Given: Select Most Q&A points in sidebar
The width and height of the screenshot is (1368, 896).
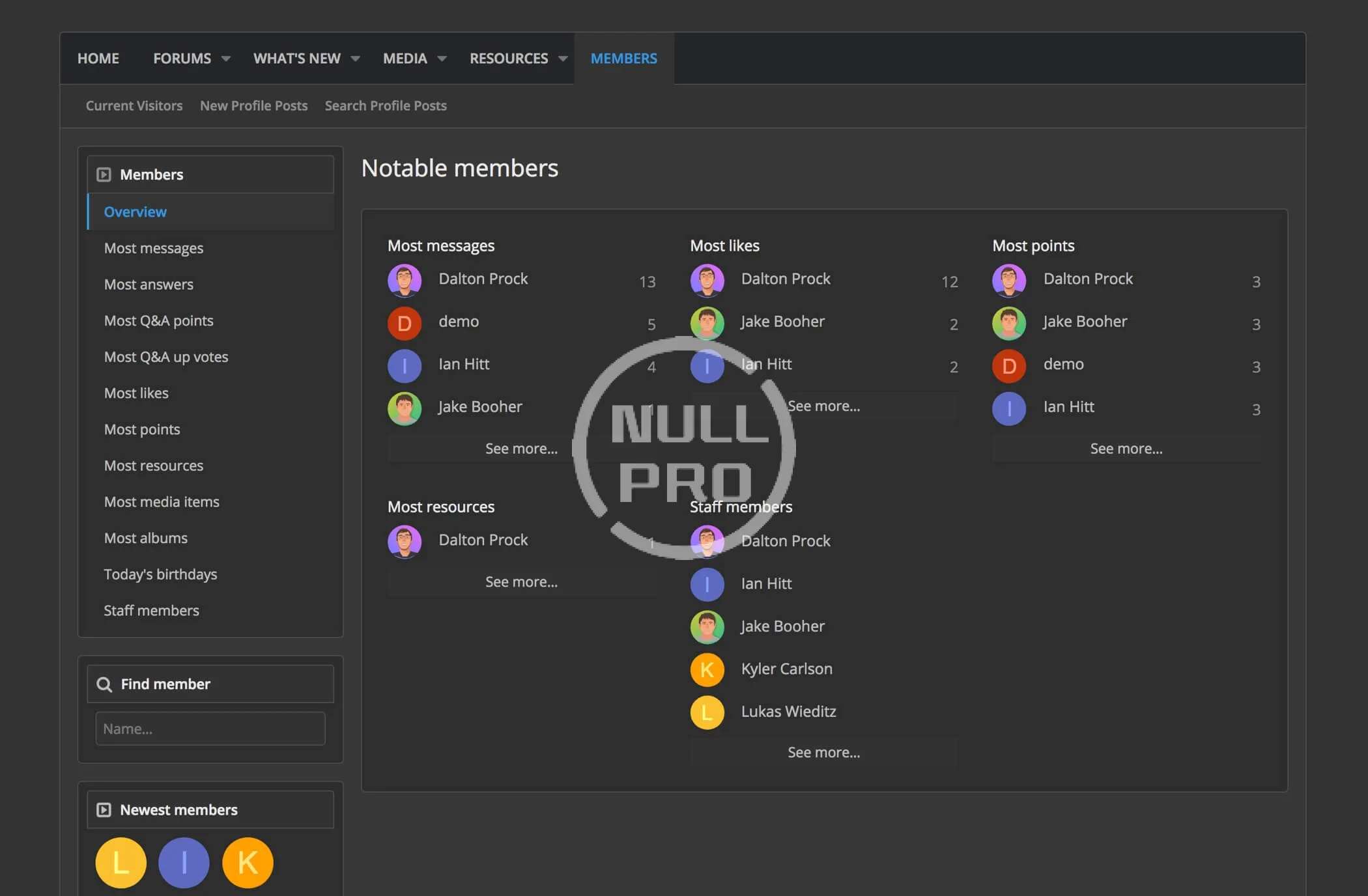Looking at the screenshot, I should 158,320.
